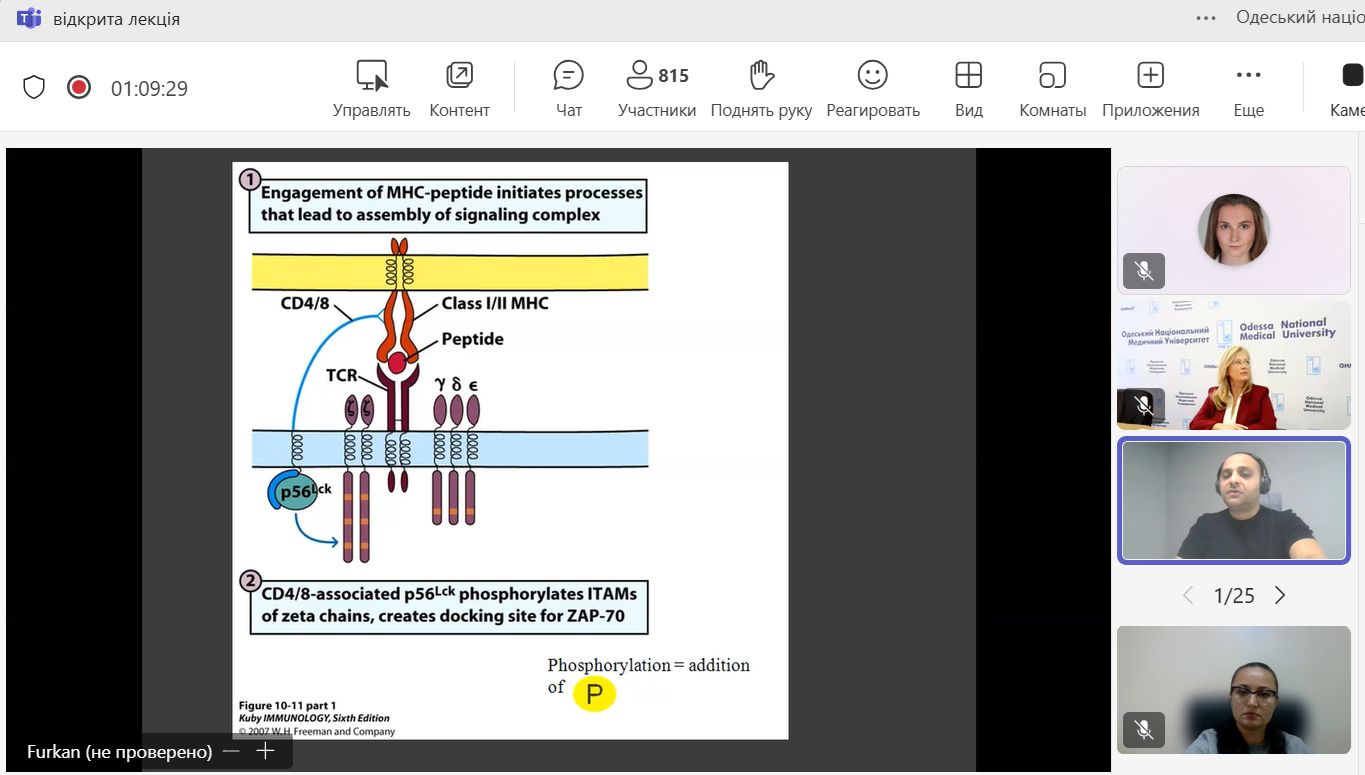Open the Приложения apps icon
This screenshot has height=775, width=1365.
click(x=1150, y=77)
